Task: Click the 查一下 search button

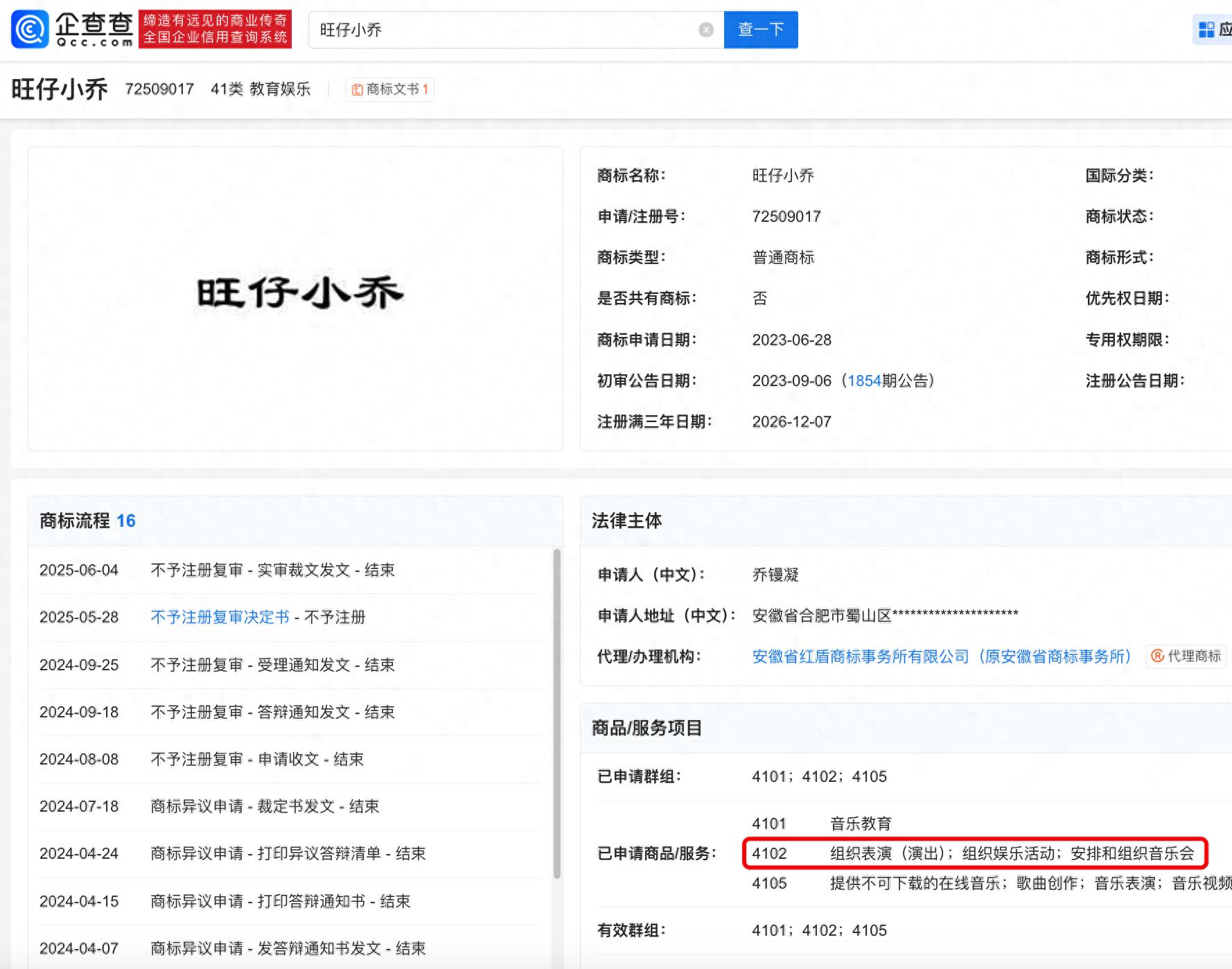Action: click(x=760, y=30)
